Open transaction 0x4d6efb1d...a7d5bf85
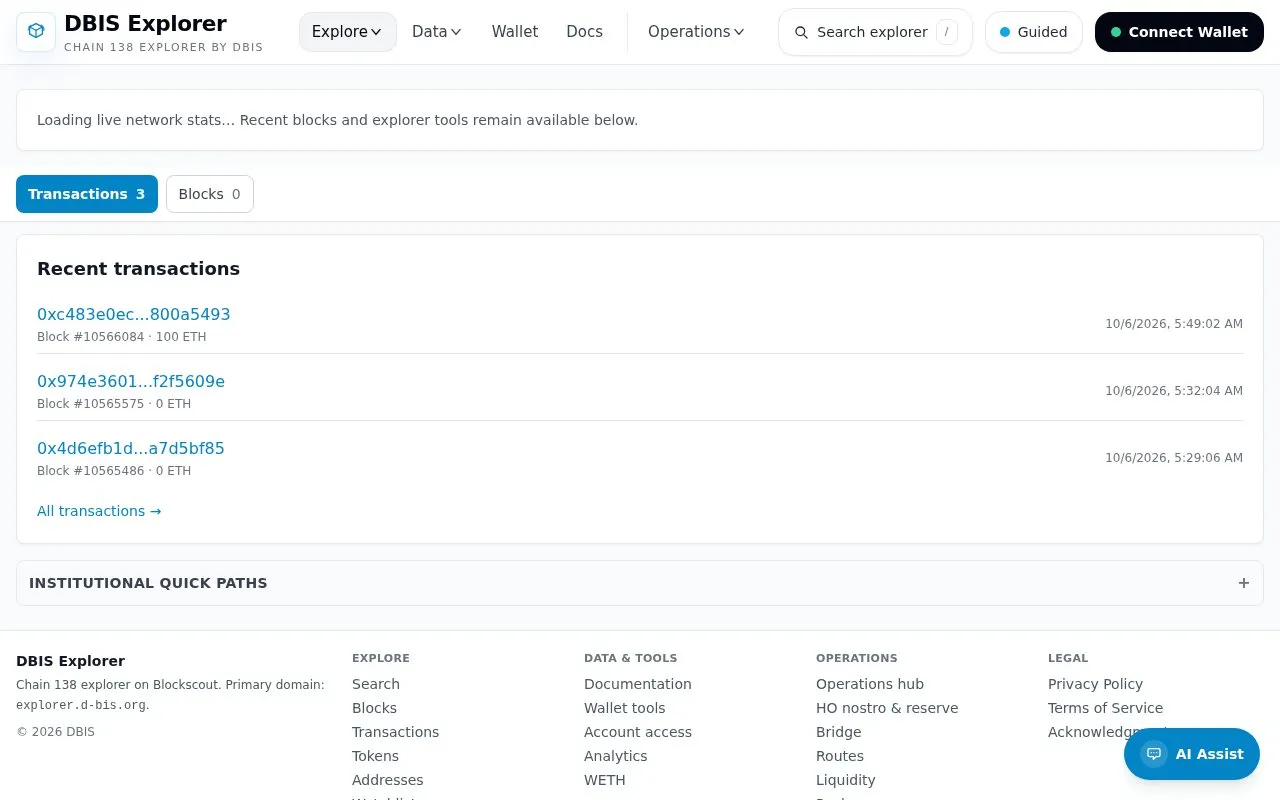This screenshot has width=1280, height=800. [x=131, y=448]
